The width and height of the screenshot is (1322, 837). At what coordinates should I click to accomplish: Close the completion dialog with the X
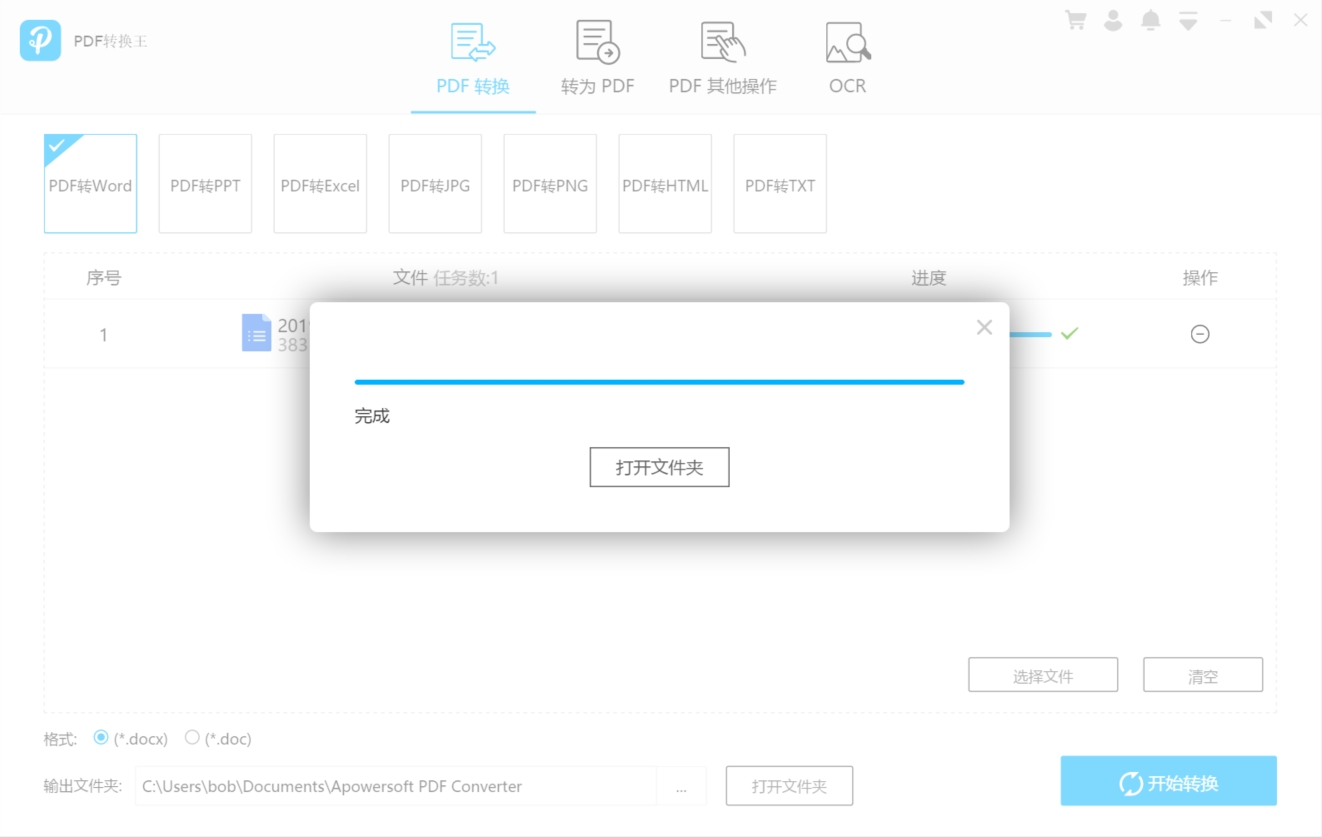point(984,327)
